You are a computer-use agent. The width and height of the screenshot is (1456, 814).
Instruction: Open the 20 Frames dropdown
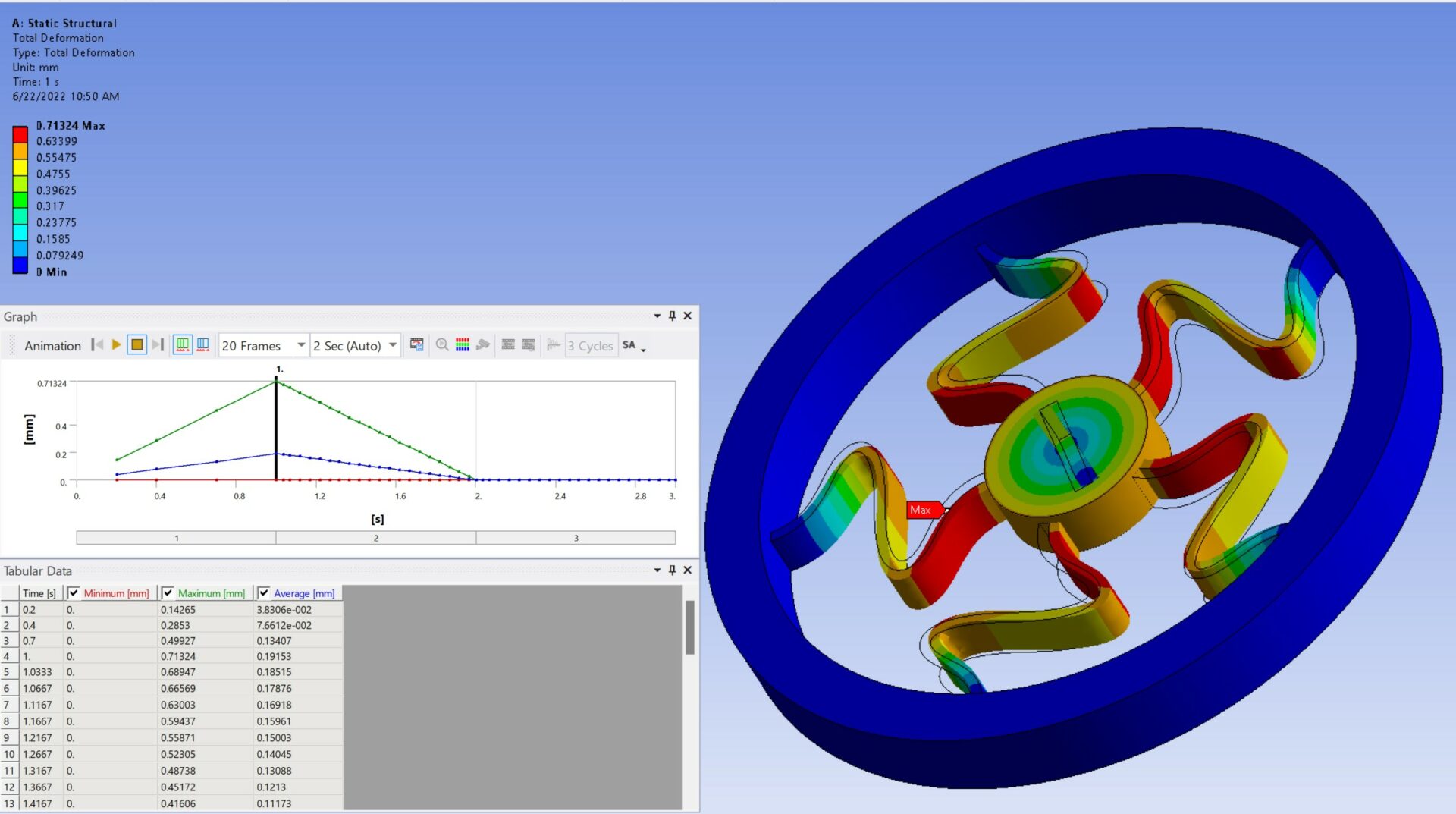[x=300, y=345]
